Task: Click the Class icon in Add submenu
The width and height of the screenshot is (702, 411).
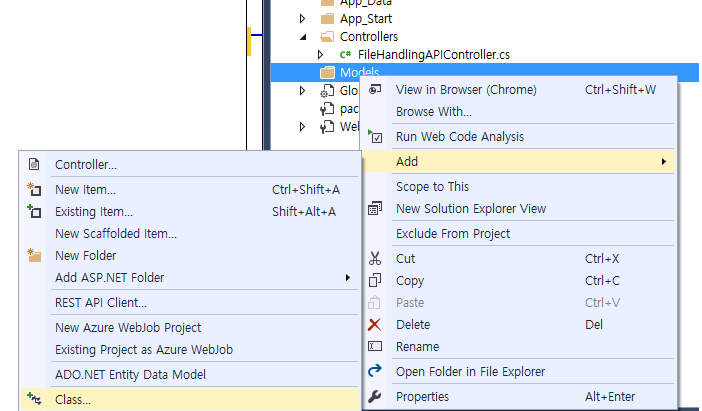Action: [34, 399]
